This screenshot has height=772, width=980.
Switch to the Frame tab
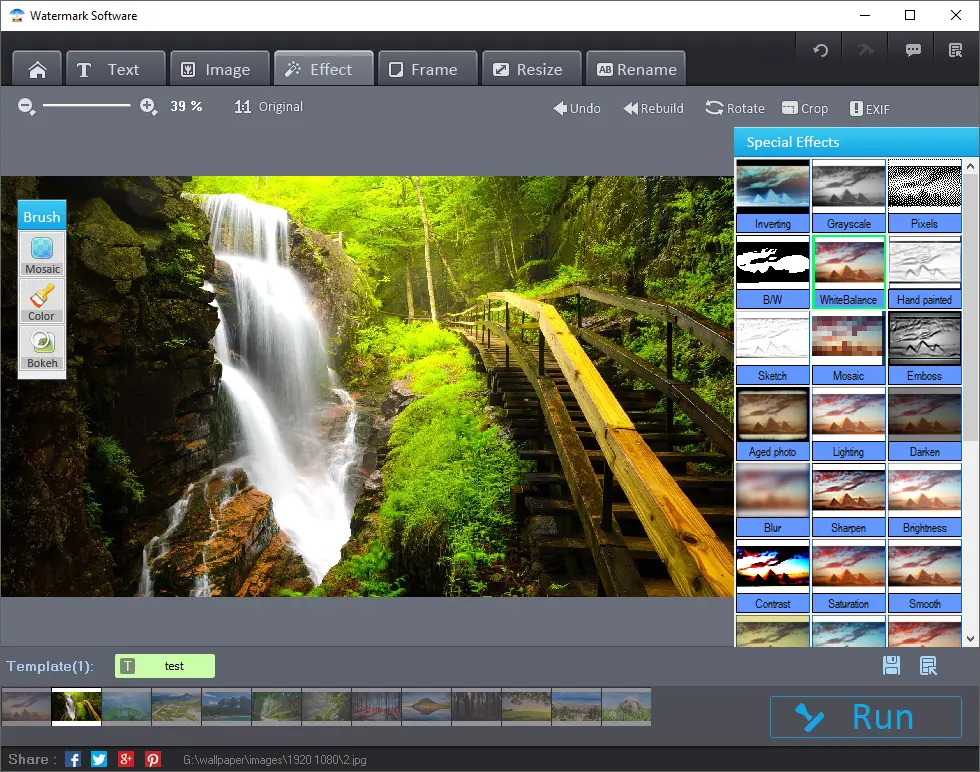click(x=428, y=69)
